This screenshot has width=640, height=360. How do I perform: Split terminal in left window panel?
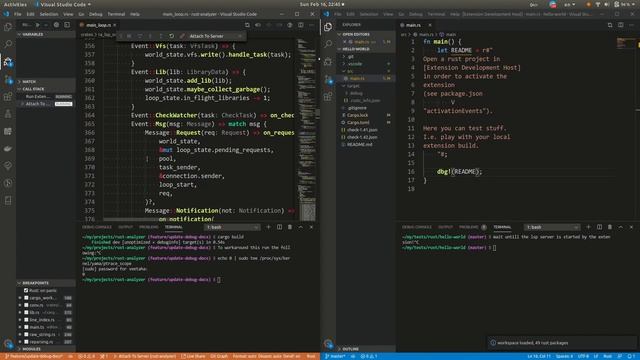(279, 227)
